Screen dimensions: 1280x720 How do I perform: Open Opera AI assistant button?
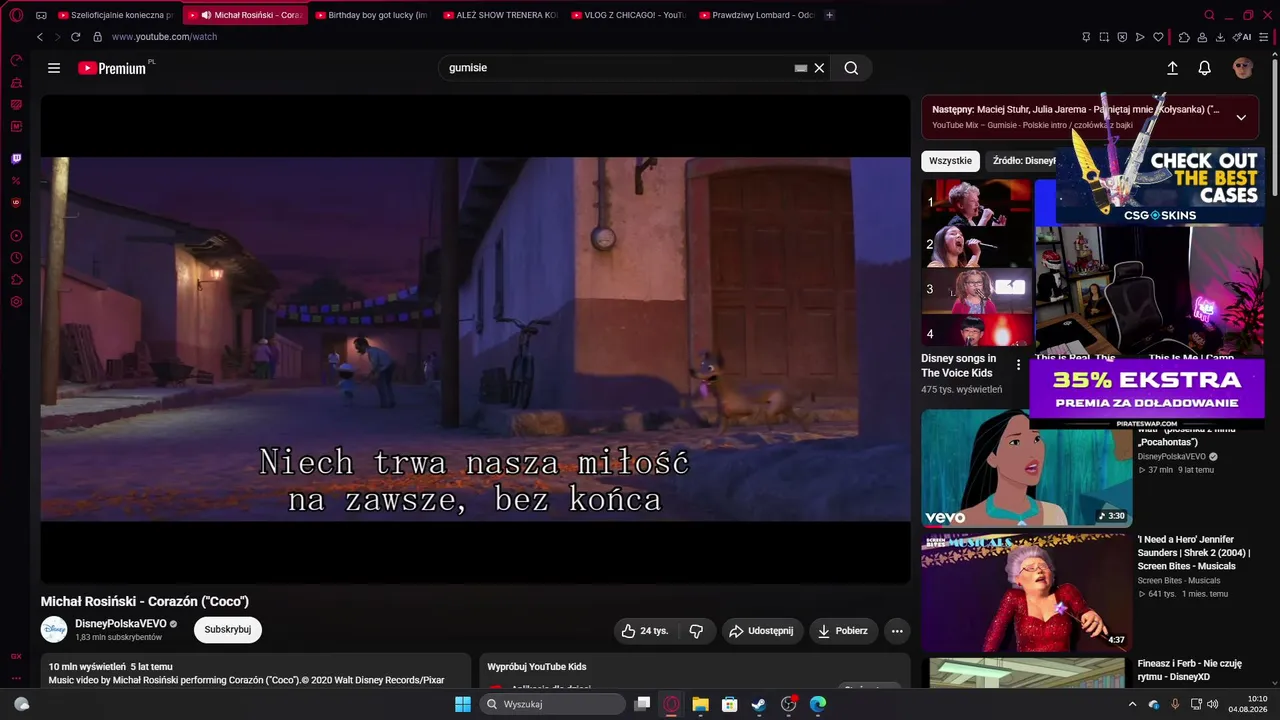1242,37
